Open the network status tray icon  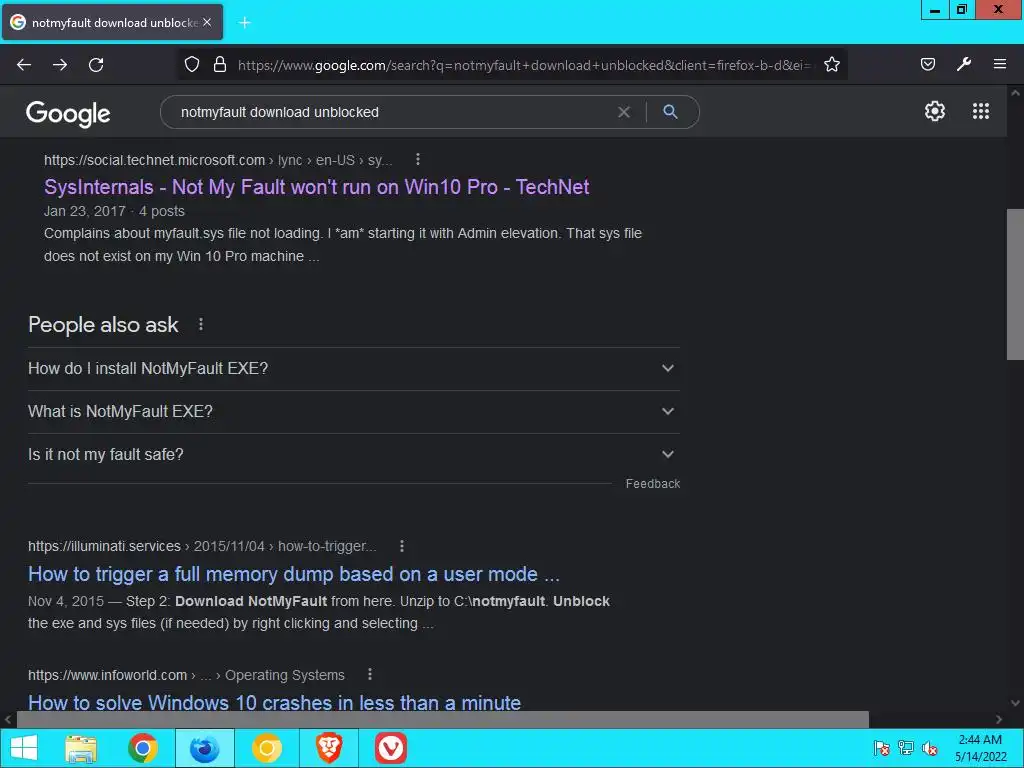point(906,748)
